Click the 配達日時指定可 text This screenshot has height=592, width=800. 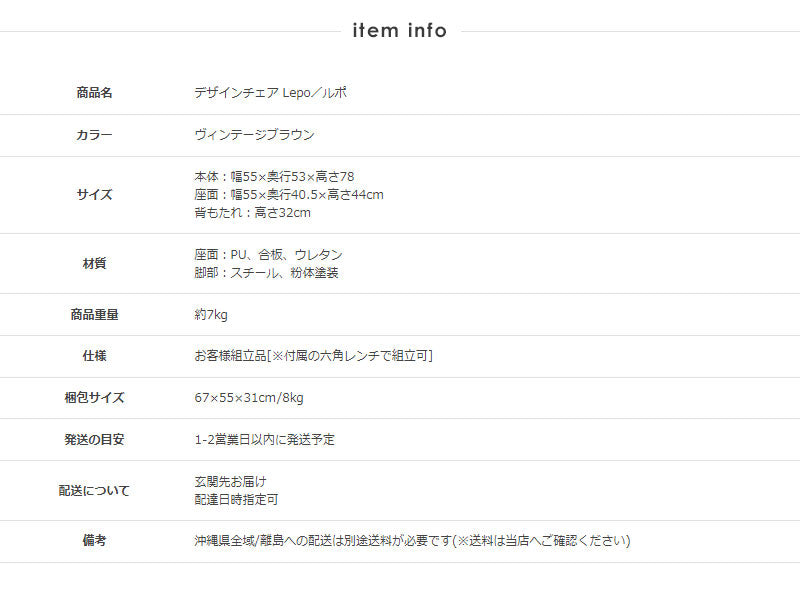[x=236, y=499]
